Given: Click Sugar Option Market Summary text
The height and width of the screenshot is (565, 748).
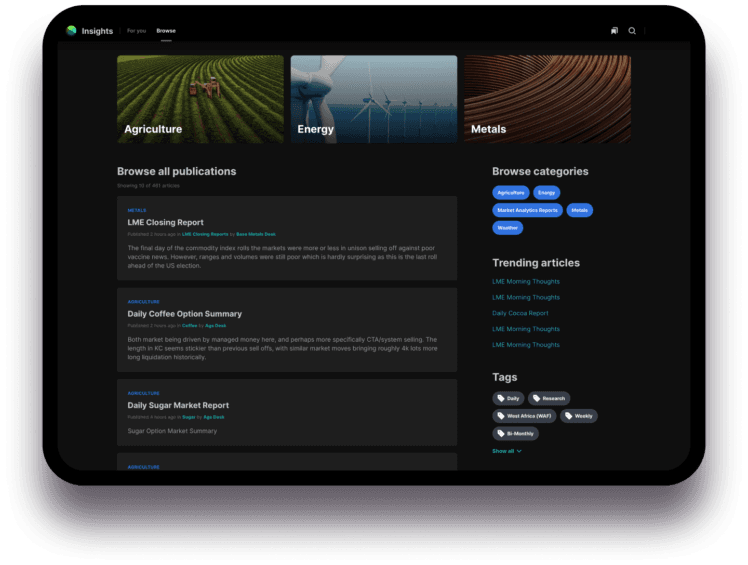Looking at the screenshot, I should tap(172, 431).
